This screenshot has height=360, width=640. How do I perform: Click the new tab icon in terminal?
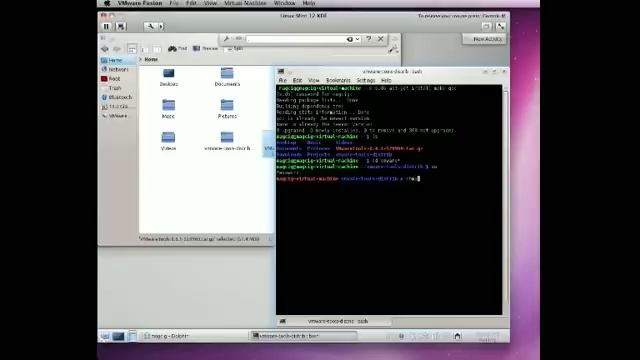[282, 322]
